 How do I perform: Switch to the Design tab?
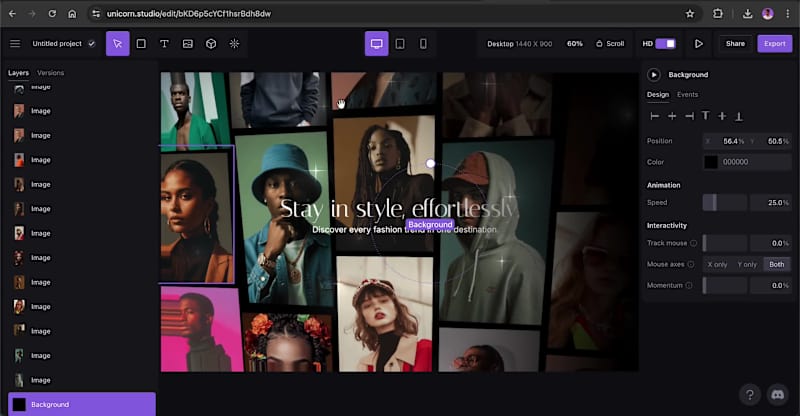tap(658, 94)
